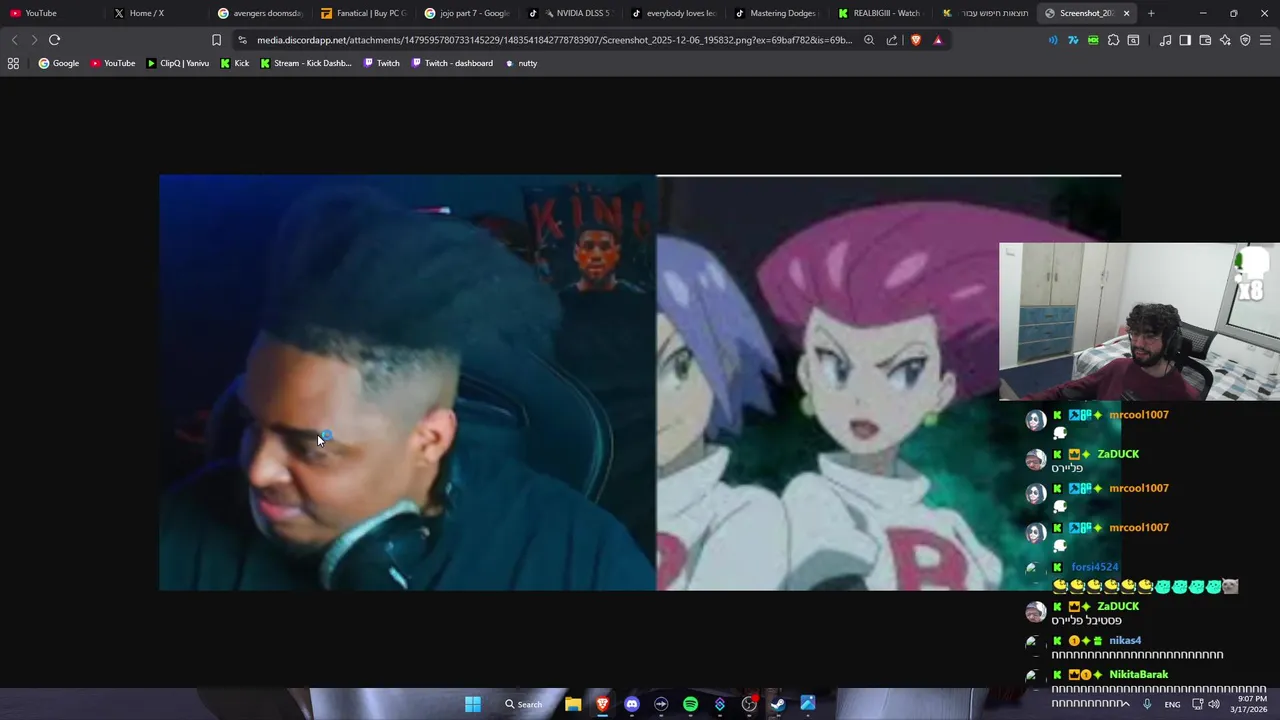
Task: Open the browser hamburger main menu
Action: coord(1265,40)
